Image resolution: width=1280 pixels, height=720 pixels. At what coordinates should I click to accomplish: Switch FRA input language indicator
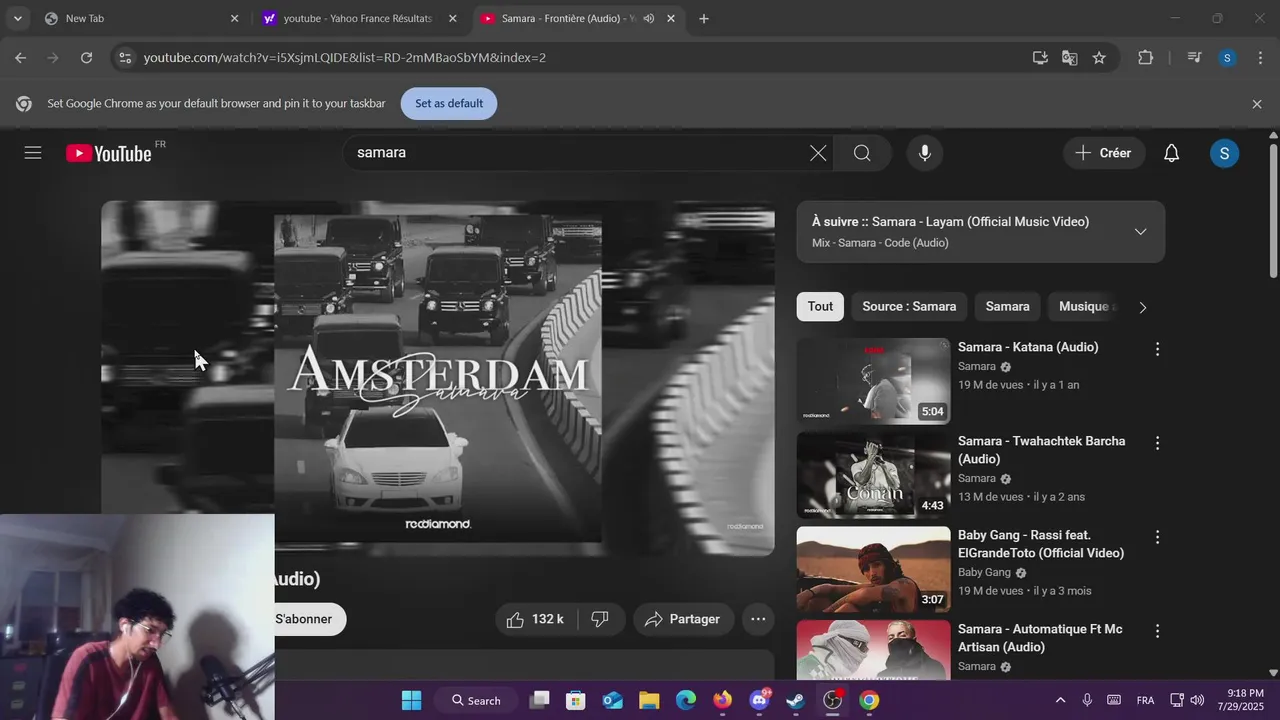point(1146,700)
